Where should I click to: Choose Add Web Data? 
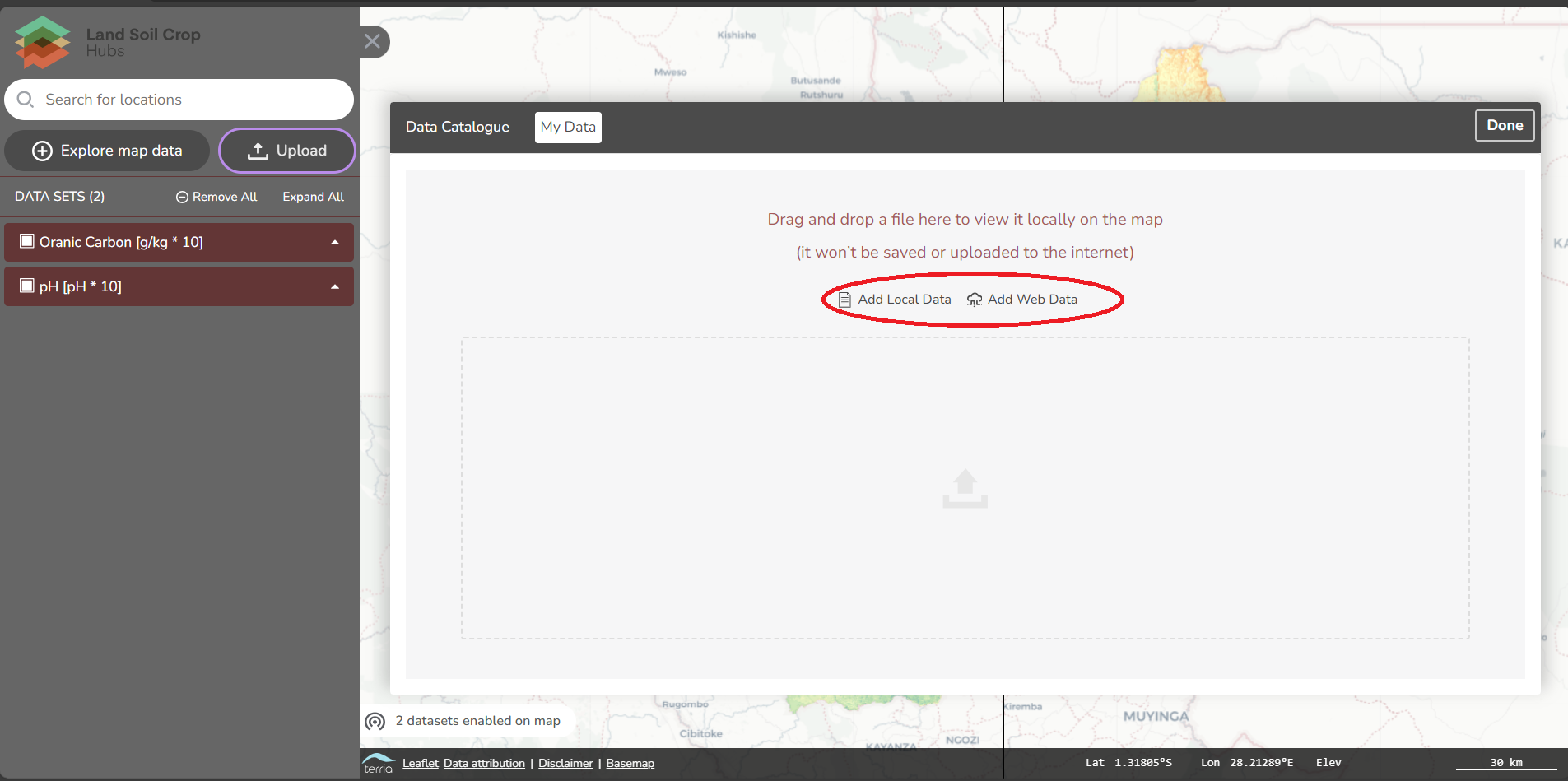point(1022,300)
